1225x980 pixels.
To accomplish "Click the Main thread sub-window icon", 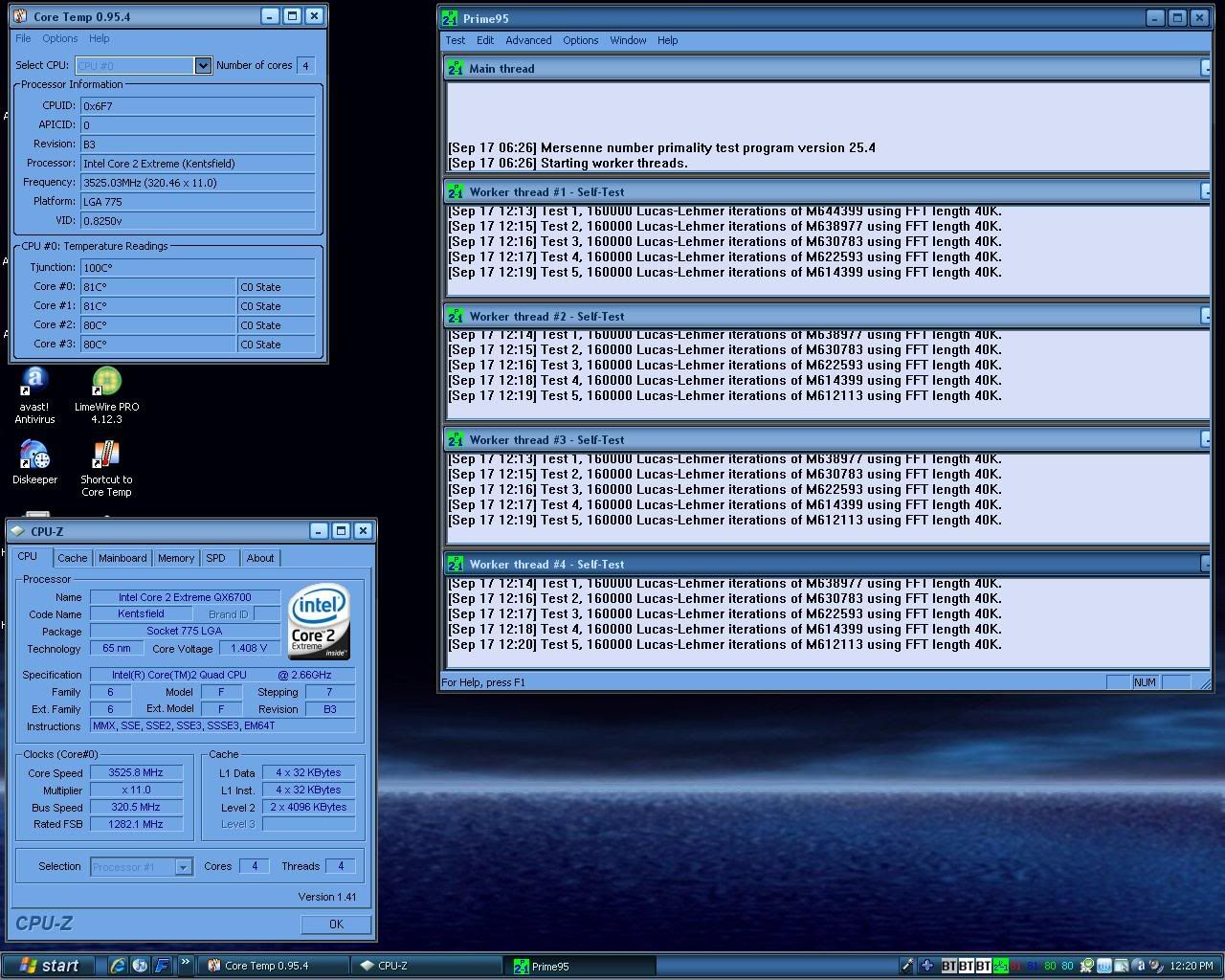I will coord(456,68).
